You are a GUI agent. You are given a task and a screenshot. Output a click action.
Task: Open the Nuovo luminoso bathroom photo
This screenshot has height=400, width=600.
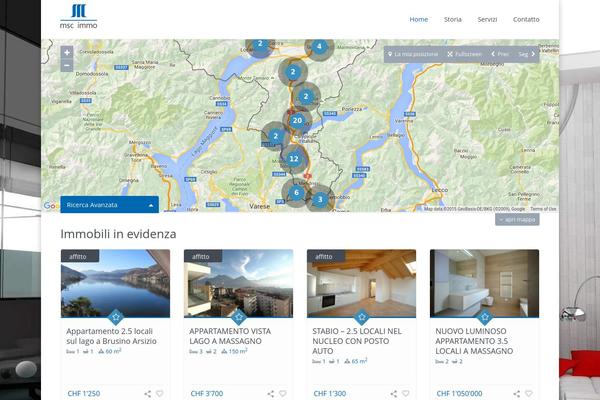(x=484, y=283)
